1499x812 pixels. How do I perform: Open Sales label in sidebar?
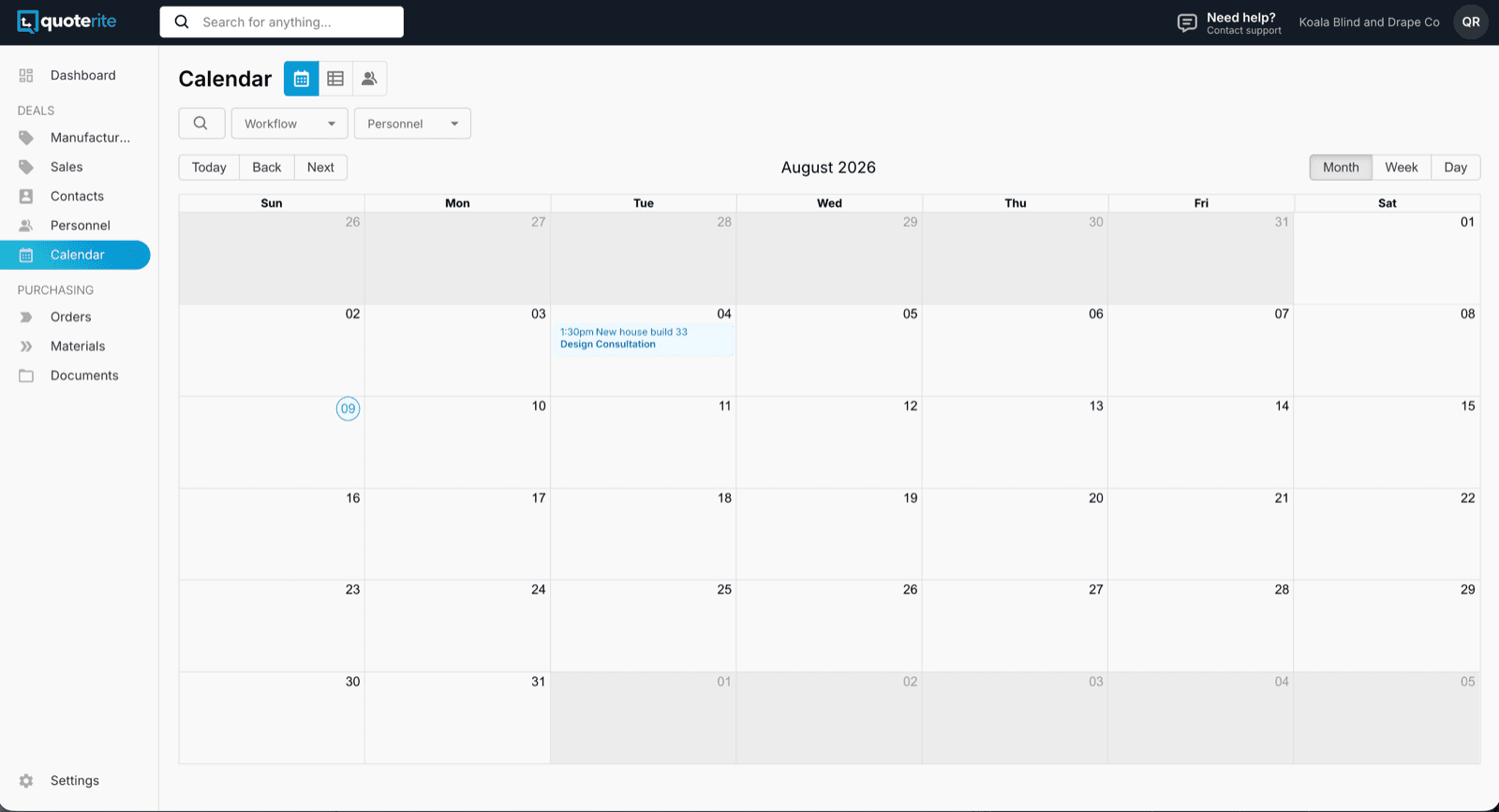[x=67, y=167]
